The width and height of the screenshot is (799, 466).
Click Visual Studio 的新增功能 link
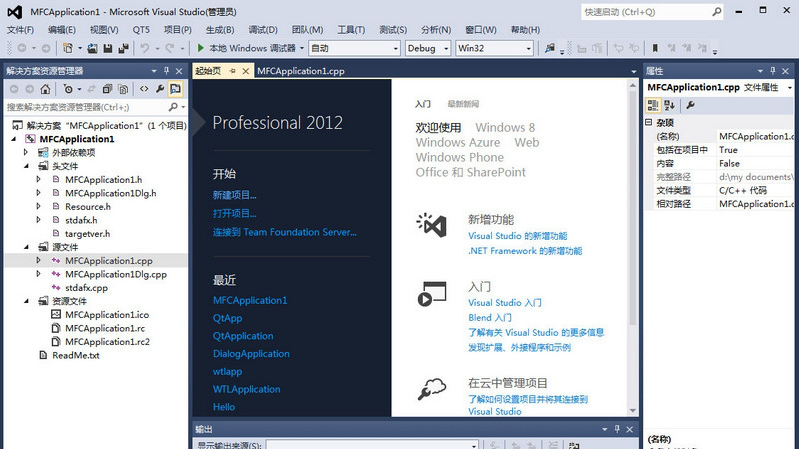(518, 236)
